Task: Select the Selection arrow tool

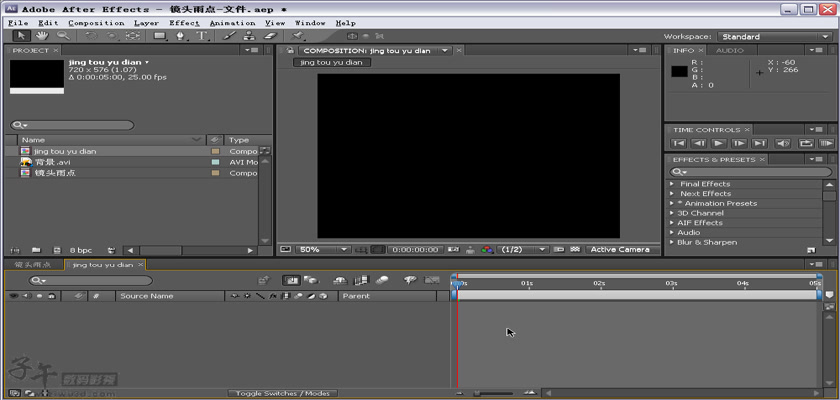Action: tap(21, 36)
